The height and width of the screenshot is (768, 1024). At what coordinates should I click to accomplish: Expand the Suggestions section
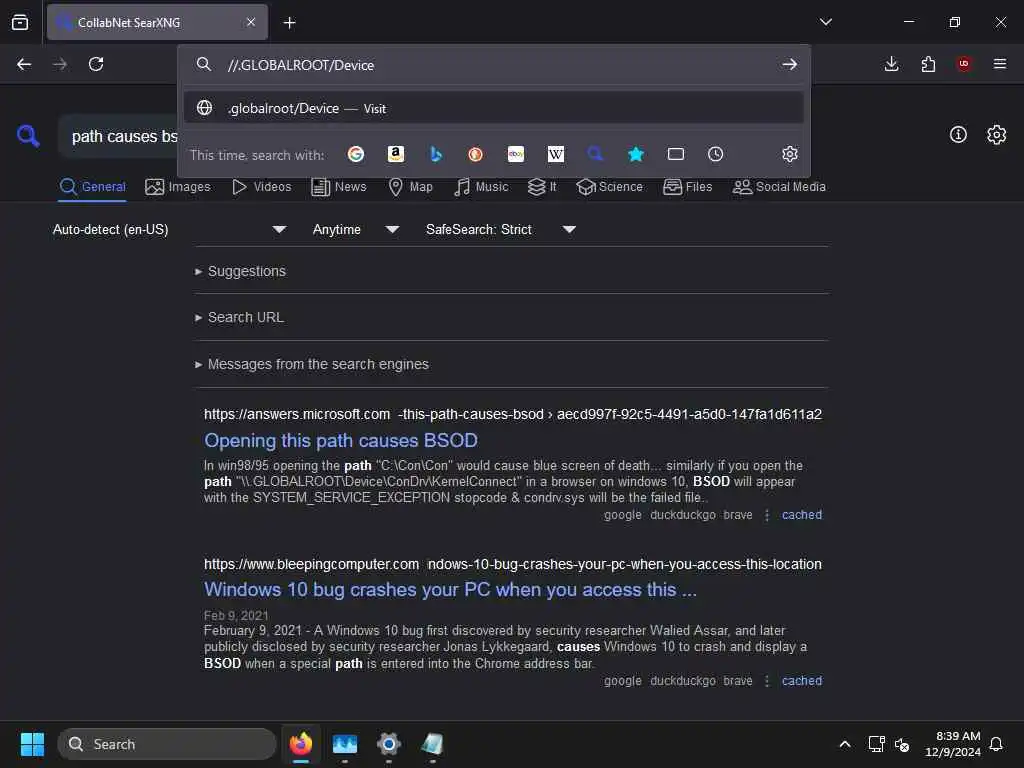pyautogui.click(x=240, y=271)
